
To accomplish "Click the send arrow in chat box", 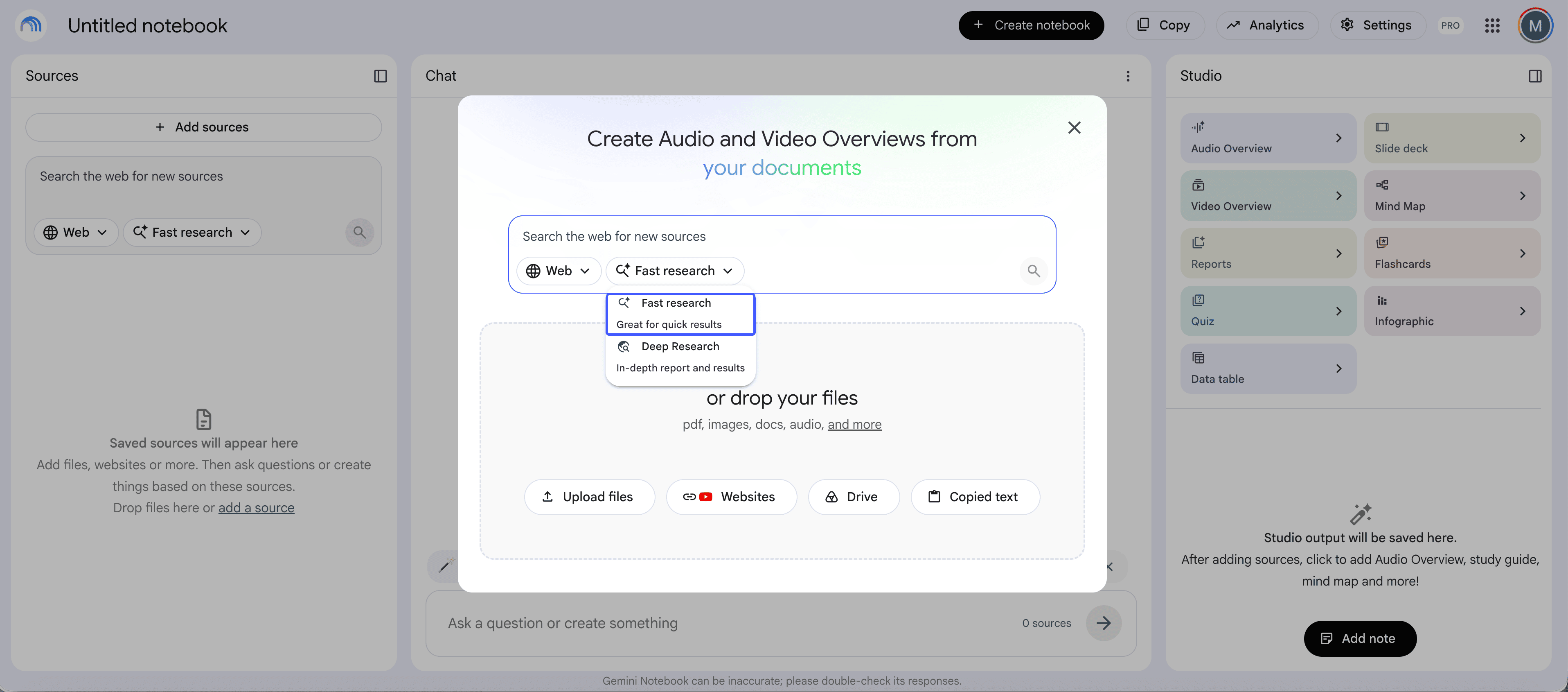I will (x=1104, y=622).
